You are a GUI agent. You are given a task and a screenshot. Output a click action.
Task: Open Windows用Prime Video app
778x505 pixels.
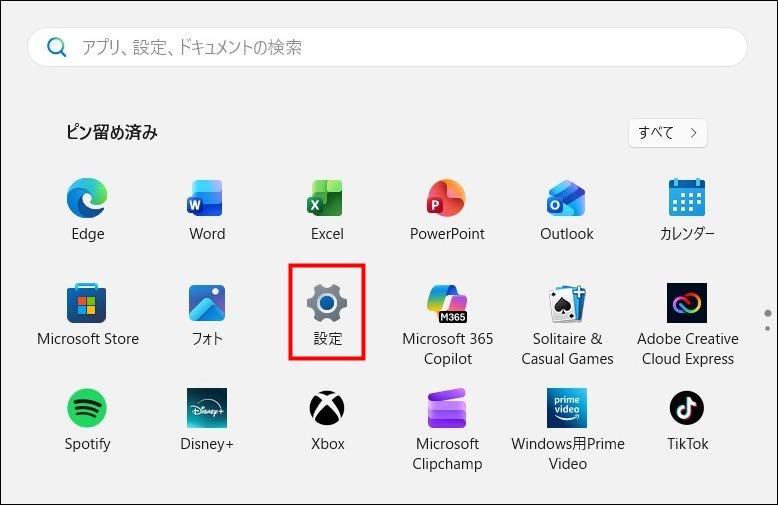567,408
